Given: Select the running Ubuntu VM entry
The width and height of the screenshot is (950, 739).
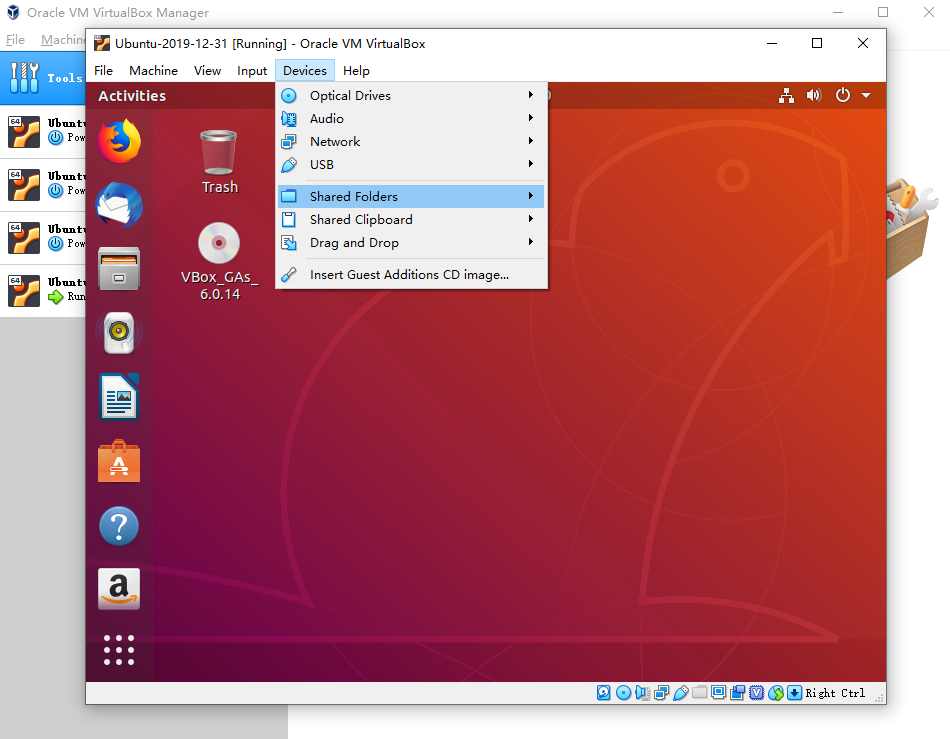Looking at the screenshot, I should (x=43, y=290).
